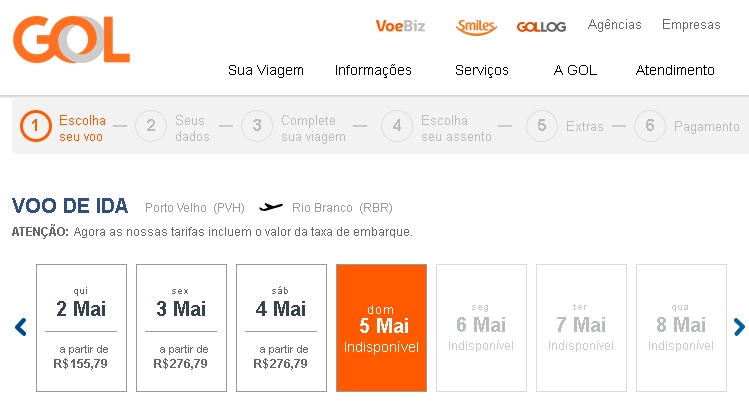The image size is (749, 407).
Task: Select the Friday 3 Mai fare
Action: pyautogui.click(x=181, y=327)
